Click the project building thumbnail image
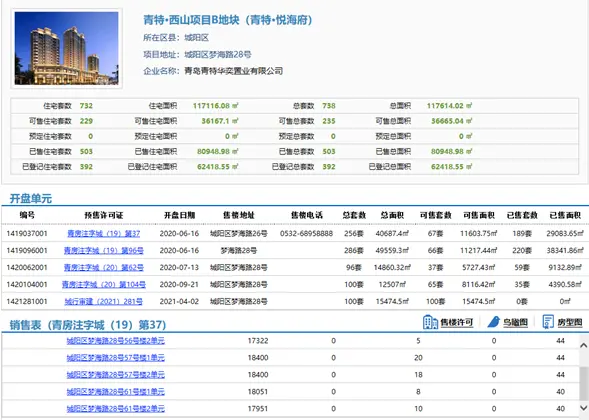The width and height of the screenshot is (589, 420). pos(66,48)
